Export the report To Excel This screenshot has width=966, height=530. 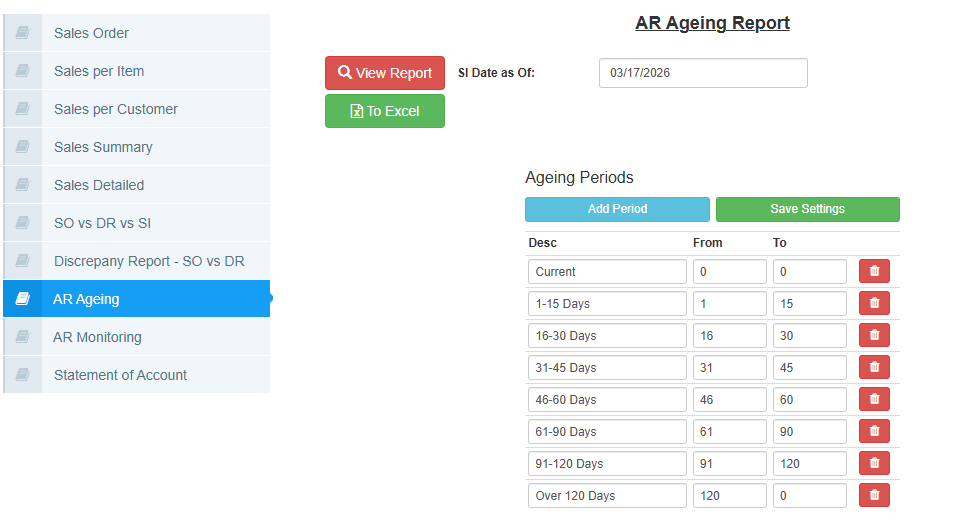[385, 111]
